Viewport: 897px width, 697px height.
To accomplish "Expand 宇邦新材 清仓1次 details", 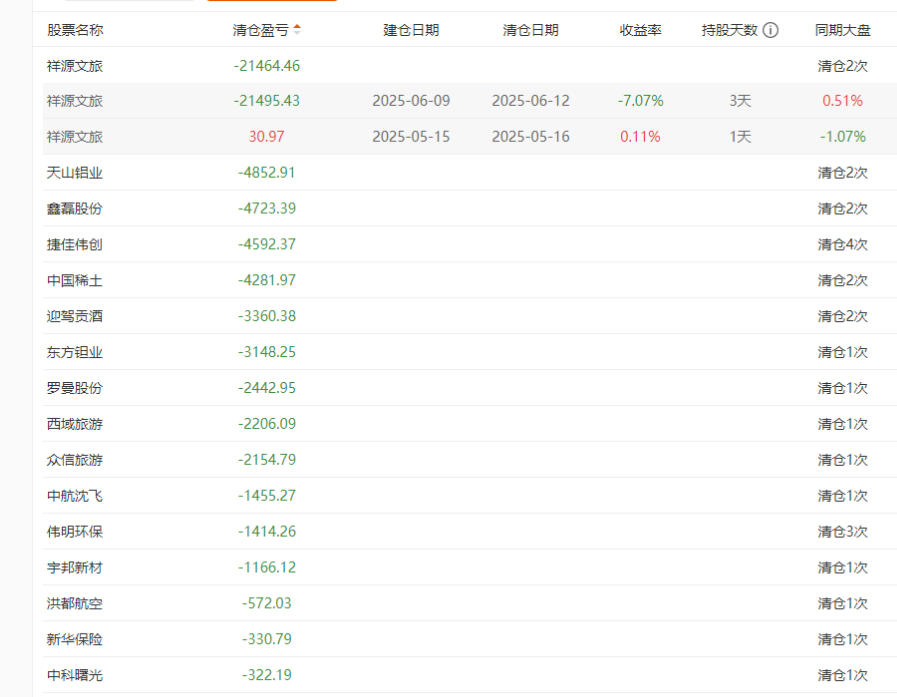I will (x=843, y=568).
